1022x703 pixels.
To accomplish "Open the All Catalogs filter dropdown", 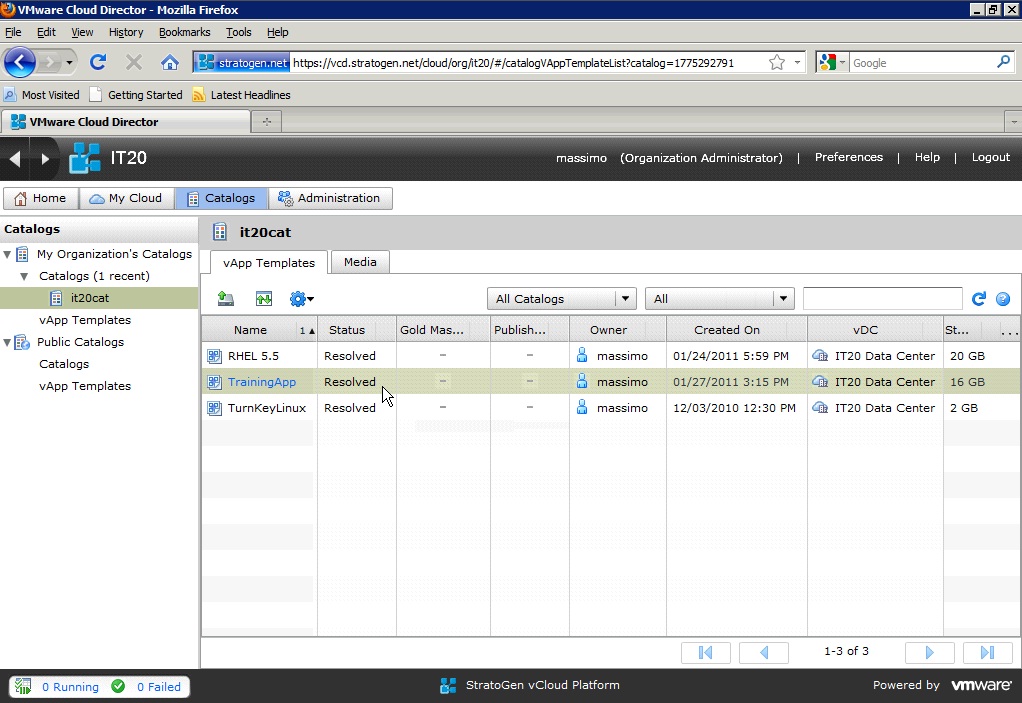I will (625, 298).
